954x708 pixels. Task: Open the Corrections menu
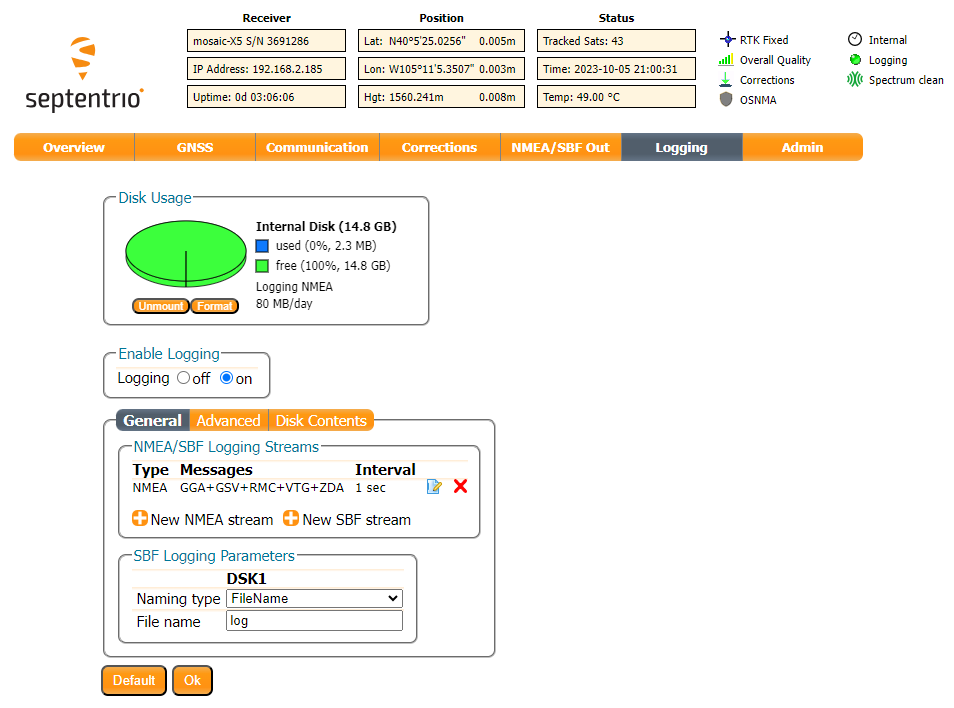[x=439, y=147]
